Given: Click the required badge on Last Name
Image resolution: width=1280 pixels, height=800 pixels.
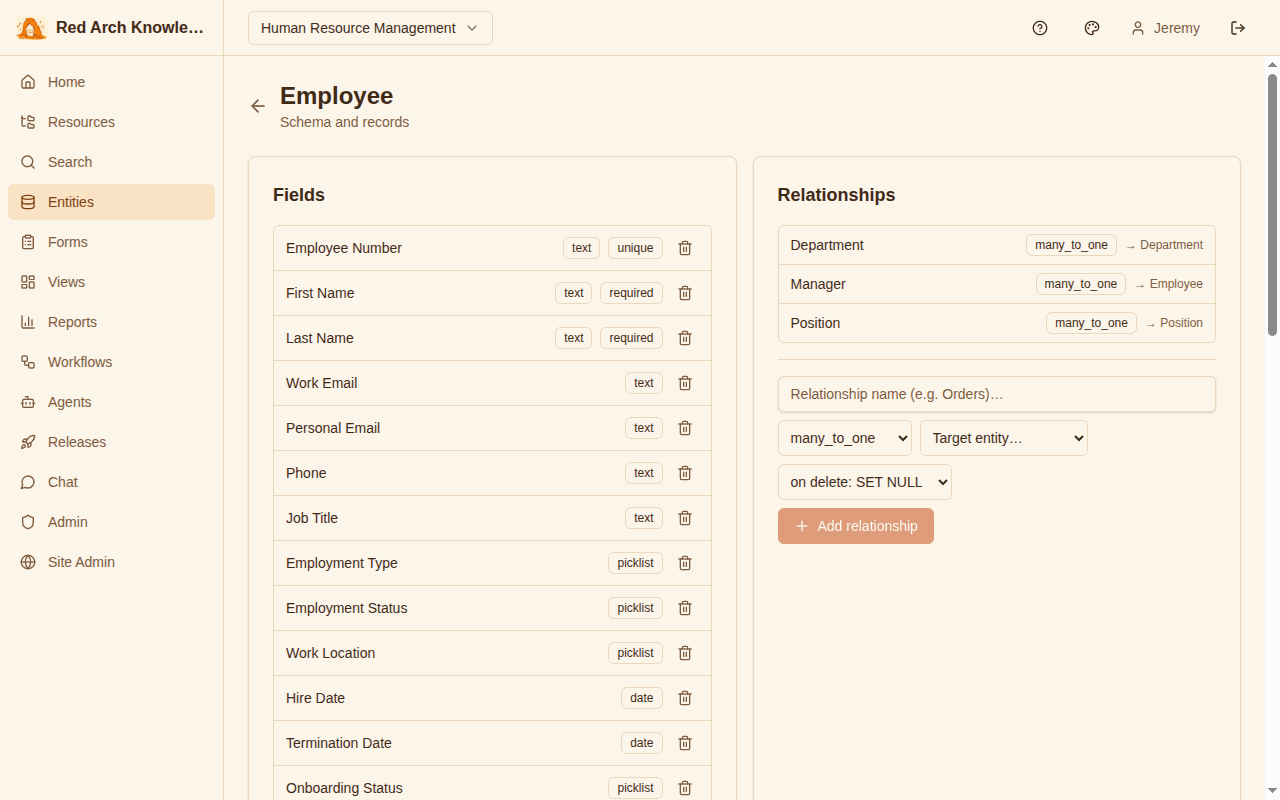Looking at the screenshot, I should pos(631,338).
